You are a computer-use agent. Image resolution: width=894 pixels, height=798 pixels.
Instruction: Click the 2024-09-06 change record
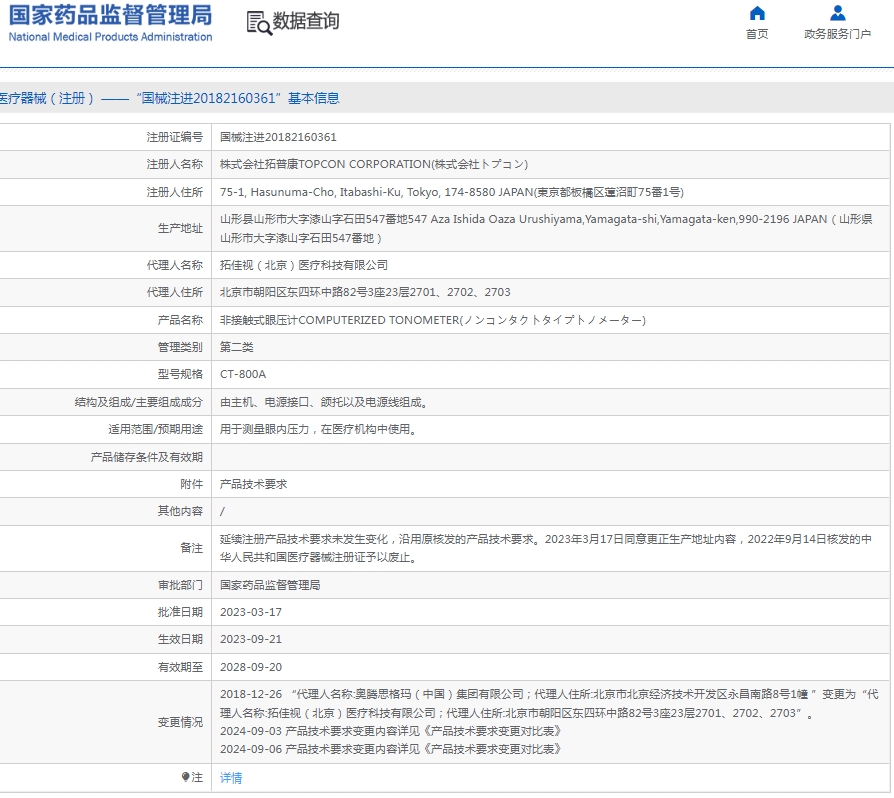(391, 749)
